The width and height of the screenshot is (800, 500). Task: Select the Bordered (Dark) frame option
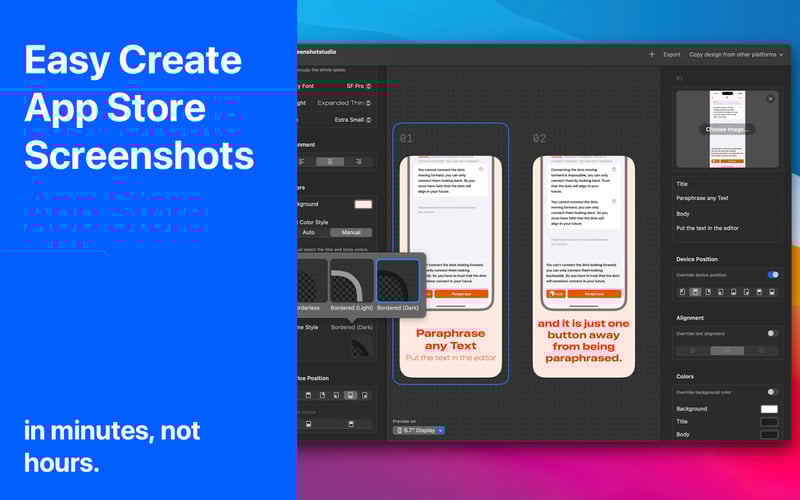click(398, 285)
